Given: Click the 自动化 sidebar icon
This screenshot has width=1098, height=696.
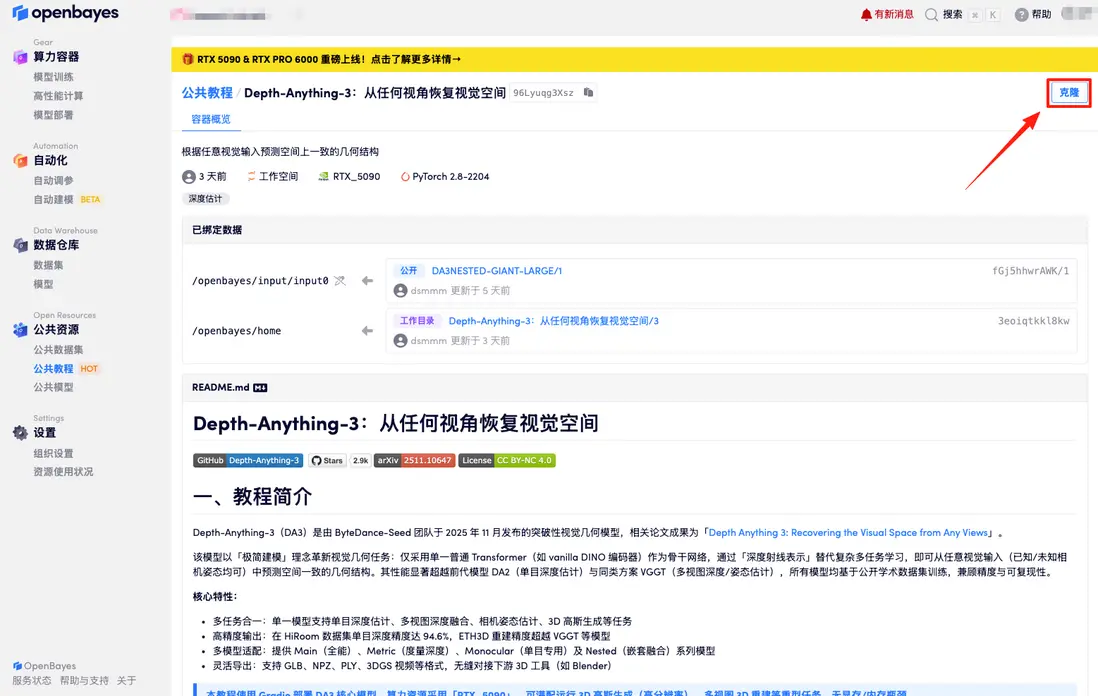Looking at the screenshot, I should click(x=20, y=160).
